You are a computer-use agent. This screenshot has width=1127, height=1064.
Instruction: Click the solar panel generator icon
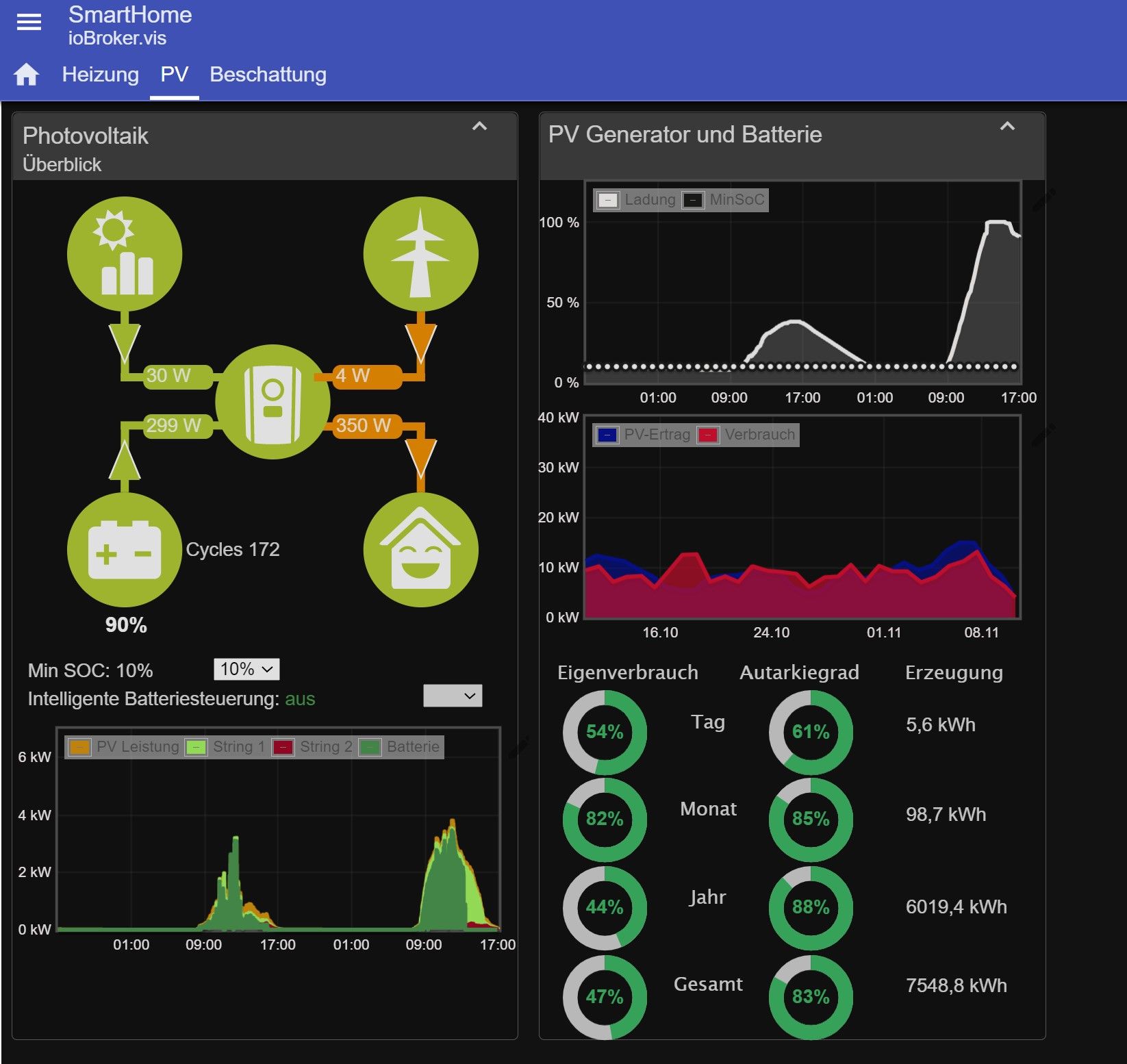(x=125, y=255)
